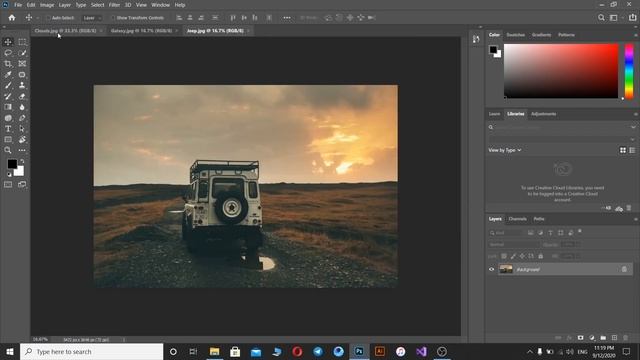Open the Select menu
Viewport: 640px width, 360px height.
pyautogui.click(x=98, y=5)
